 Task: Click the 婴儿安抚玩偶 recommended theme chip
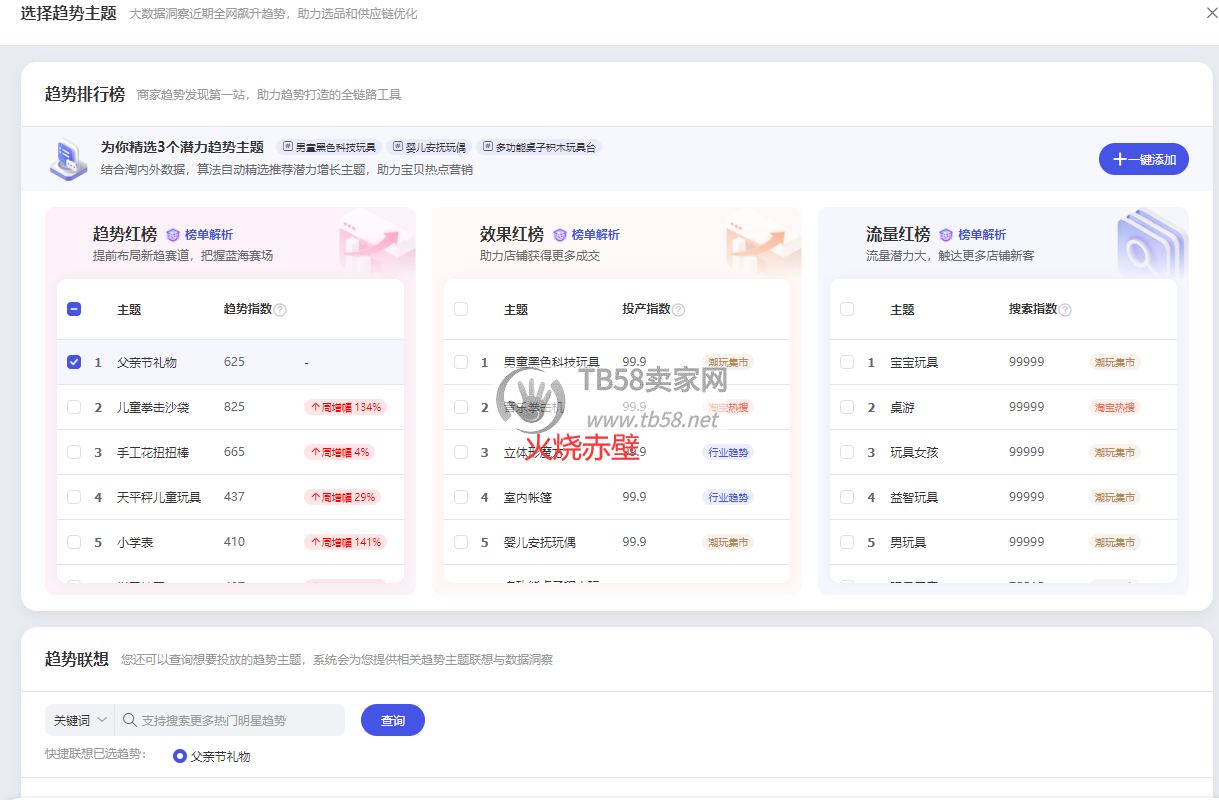click(429, 147)
